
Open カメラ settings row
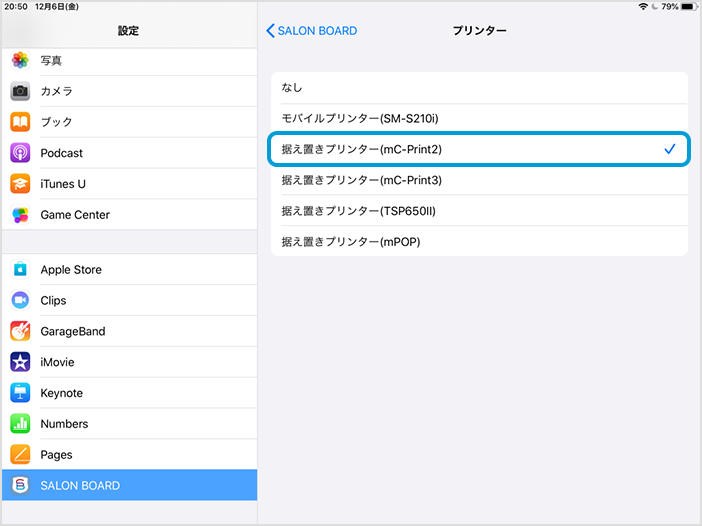click(129, 91)
